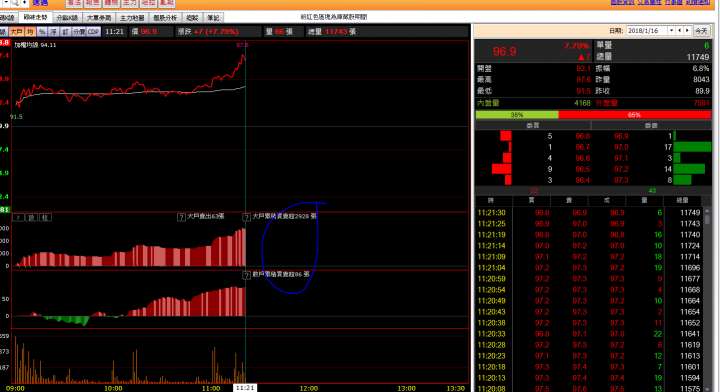Open the 個股分析 tab
720x392 pixels.
tap(165, 18)
